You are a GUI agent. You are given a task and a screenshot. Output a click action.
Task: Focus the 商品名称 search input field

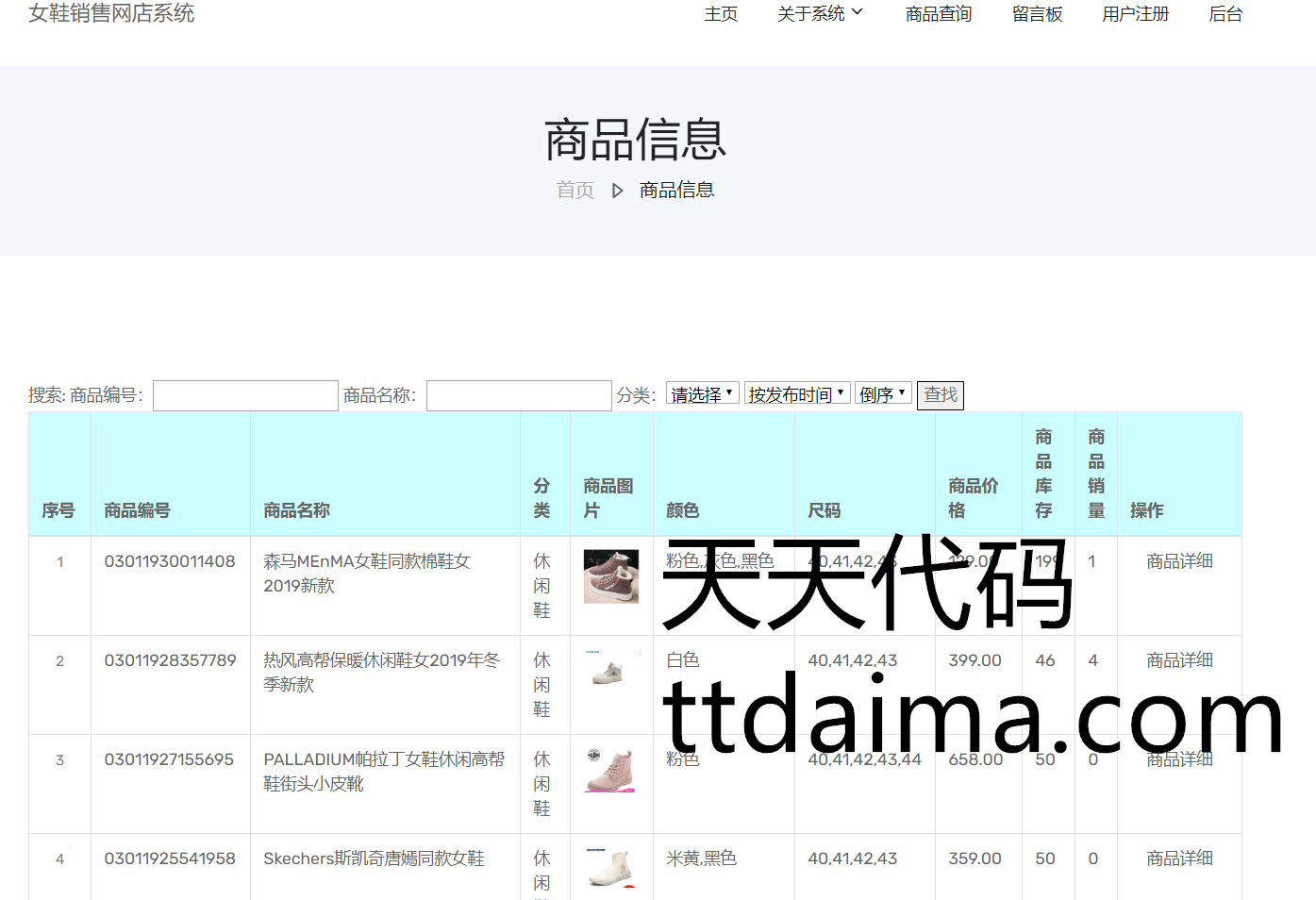tap(519, 395)
